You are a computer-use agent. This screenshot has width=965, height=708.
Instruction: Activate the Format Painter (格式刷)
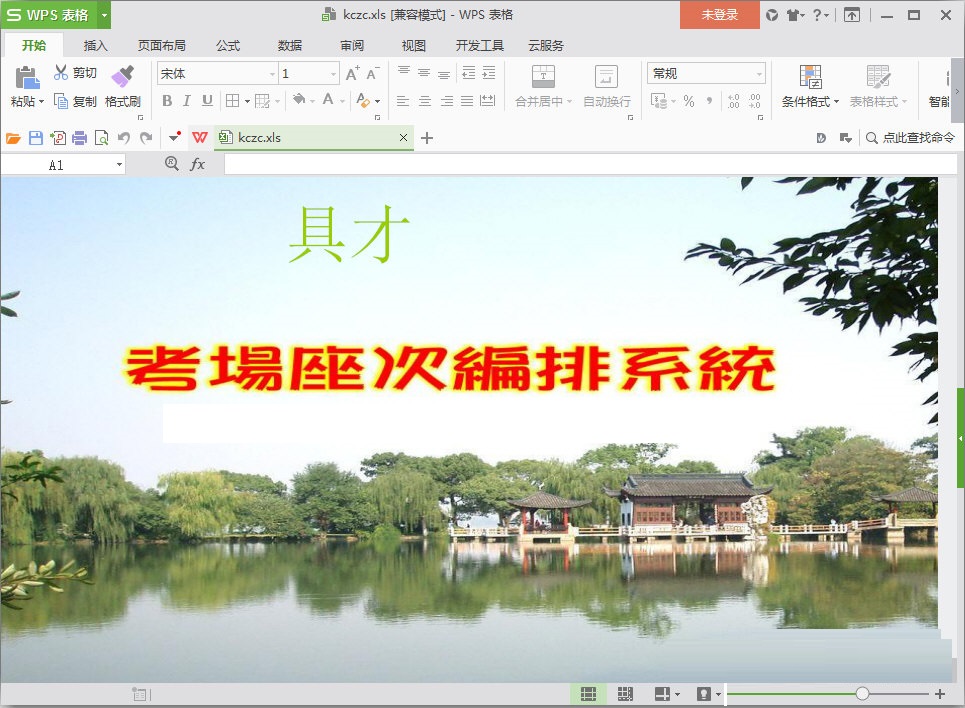(x=122, y=87)
